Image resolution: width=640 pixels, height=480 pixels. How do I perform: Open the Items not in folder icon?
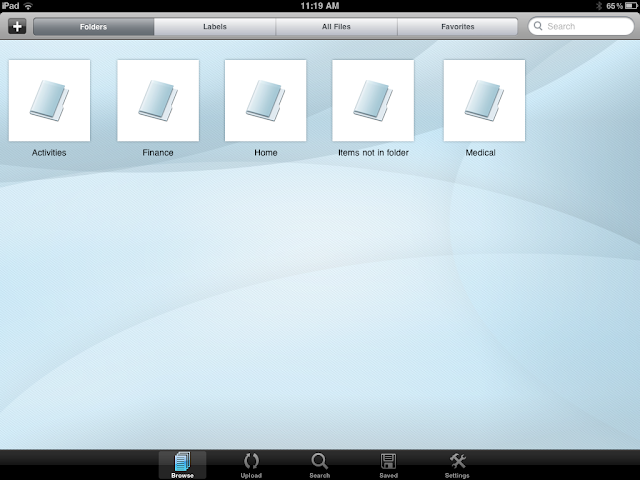373,100
